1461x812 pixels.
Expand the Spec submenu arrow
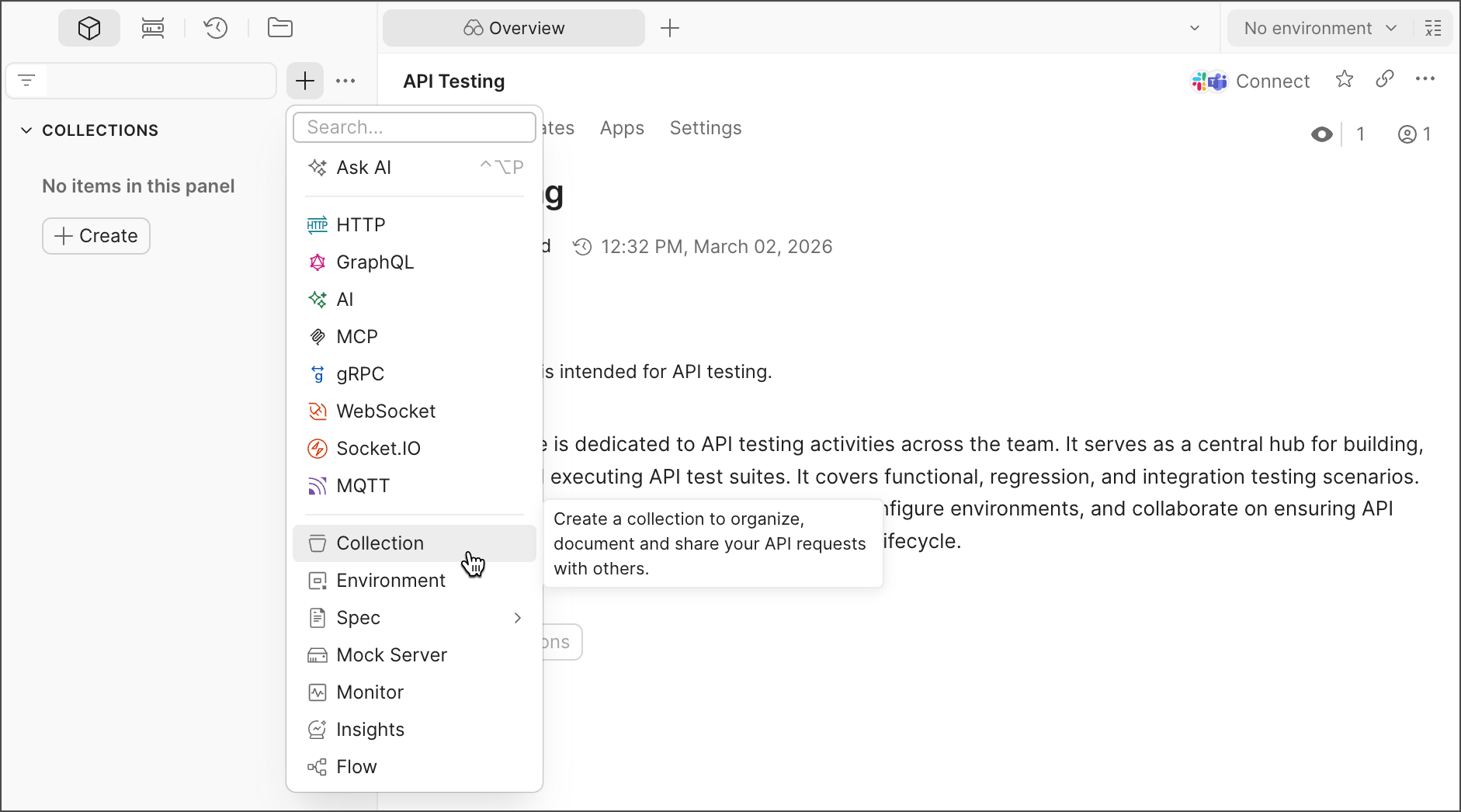point(517,618)
